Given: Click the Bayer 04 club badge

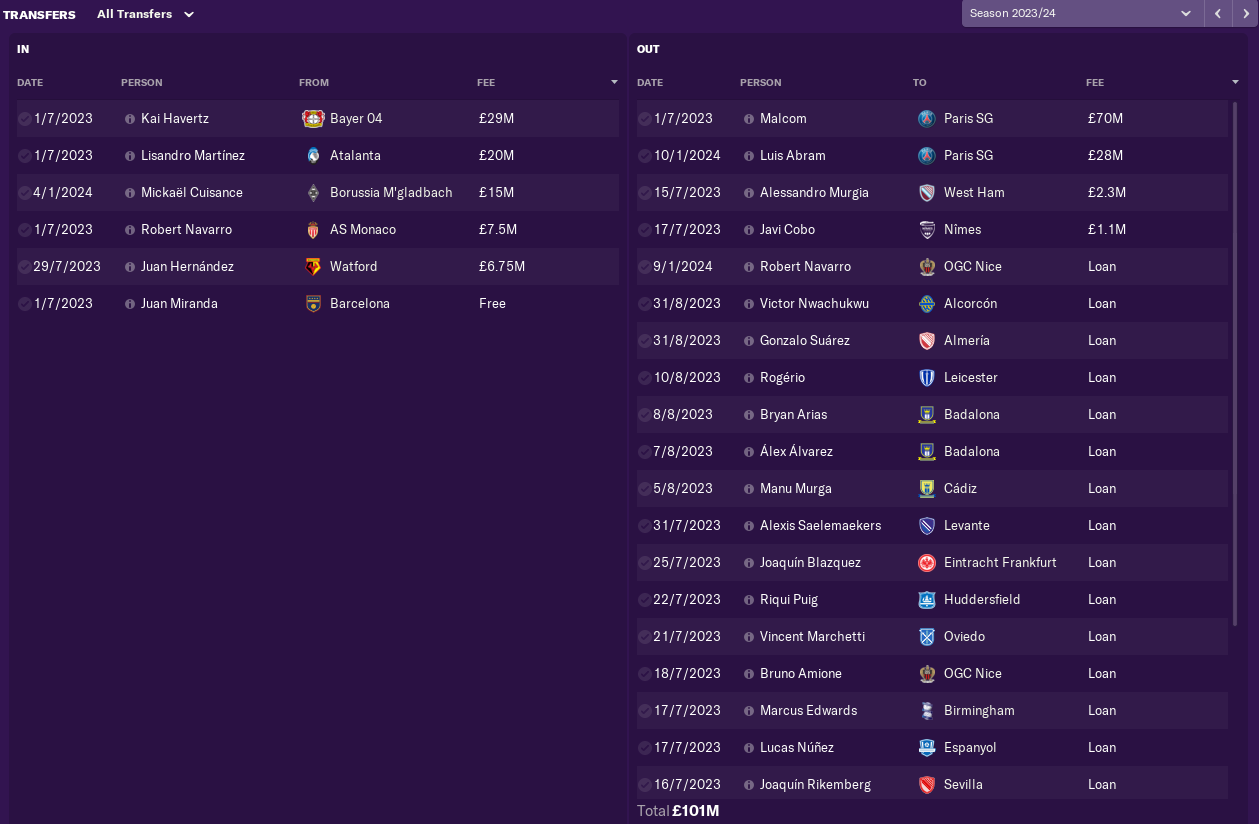Looking at the screenshot, I should click(x=313, y=119).
